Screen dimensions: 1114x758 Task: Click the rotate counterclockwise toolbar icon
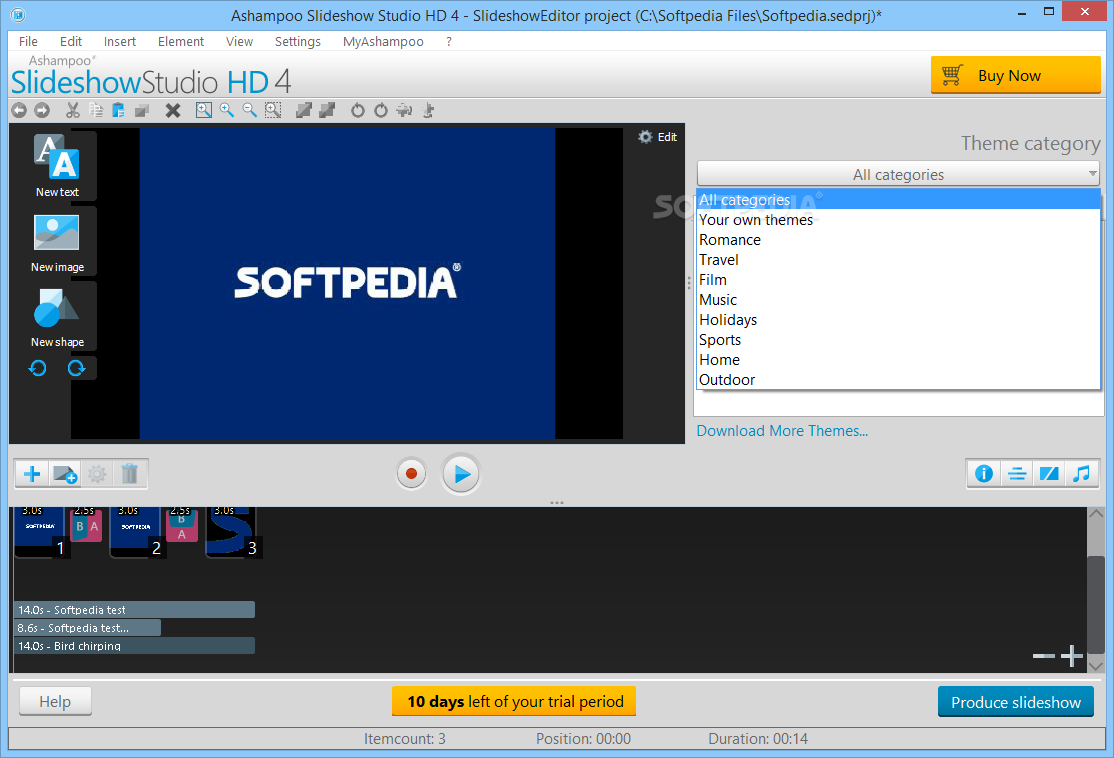click(357, 110)
